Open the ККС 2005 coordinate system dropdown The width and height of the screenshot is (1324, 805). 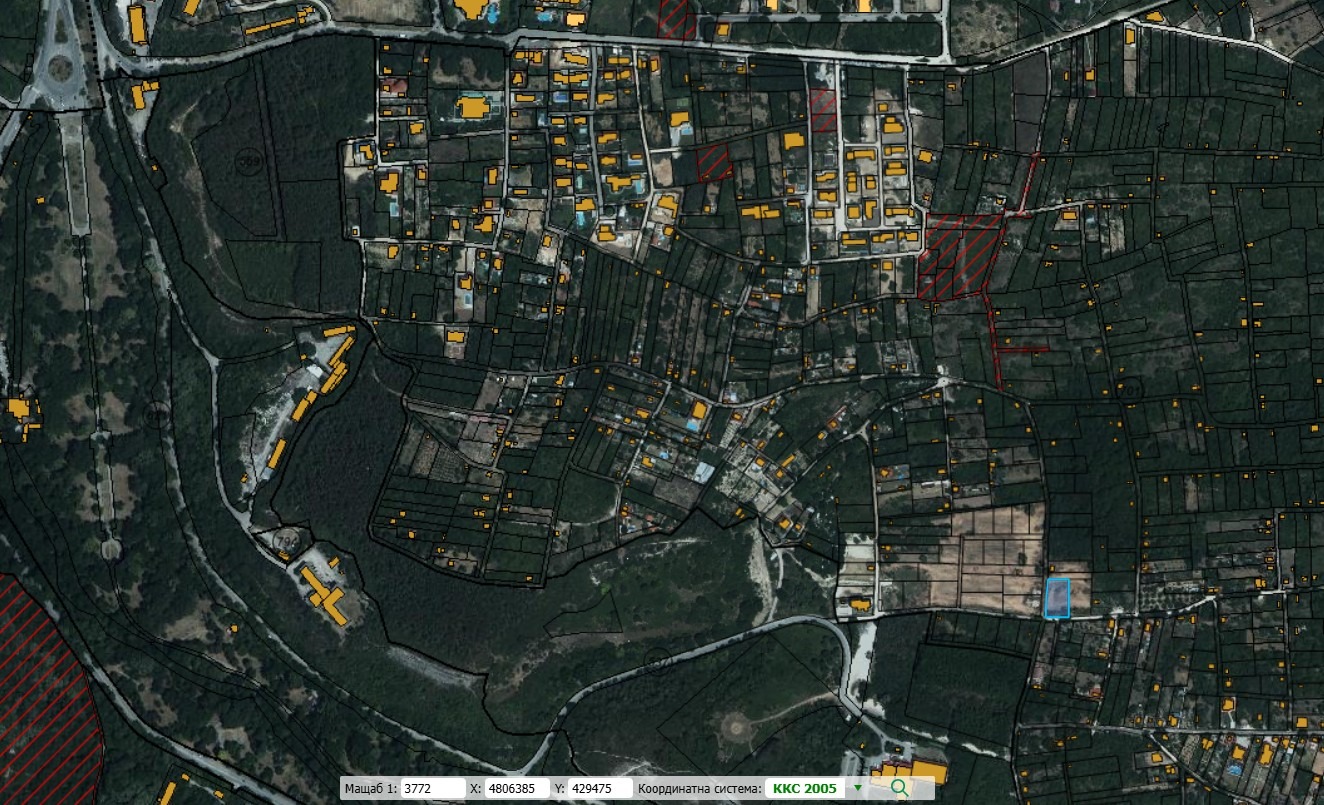(805, 789)
